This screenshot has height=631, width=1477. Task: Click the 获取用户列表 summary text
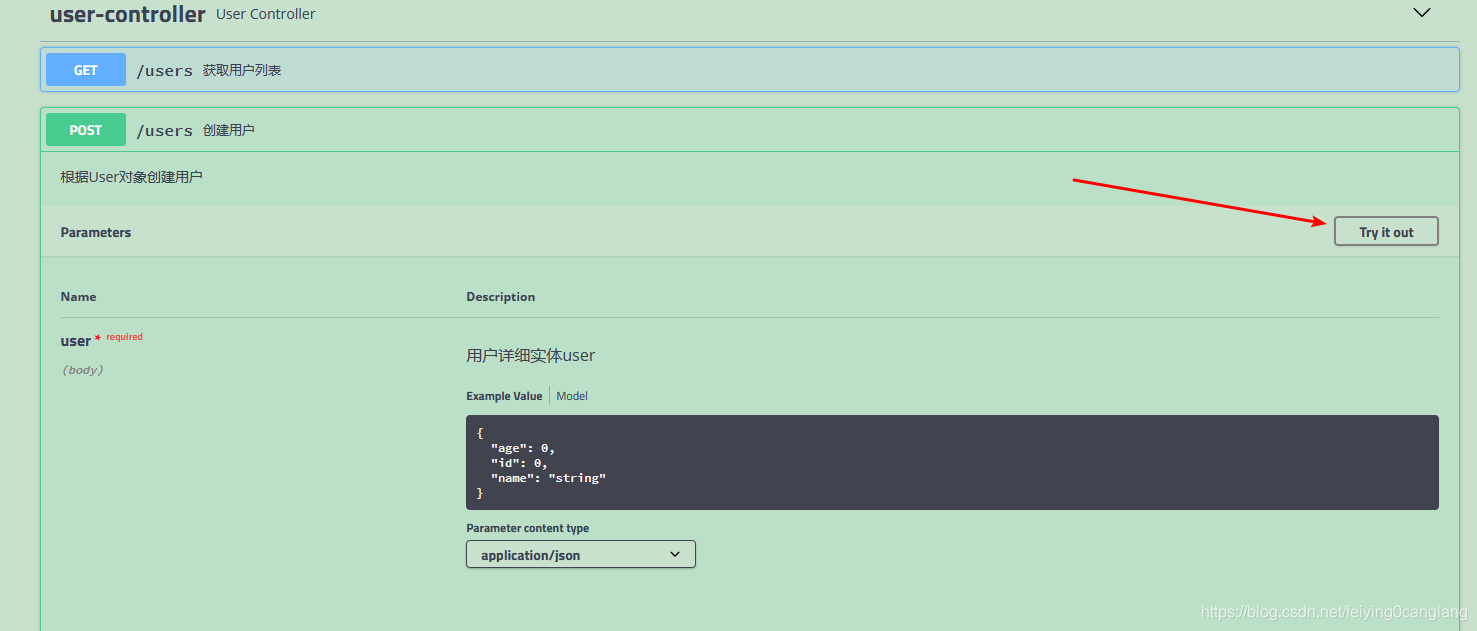coord(242,70)
